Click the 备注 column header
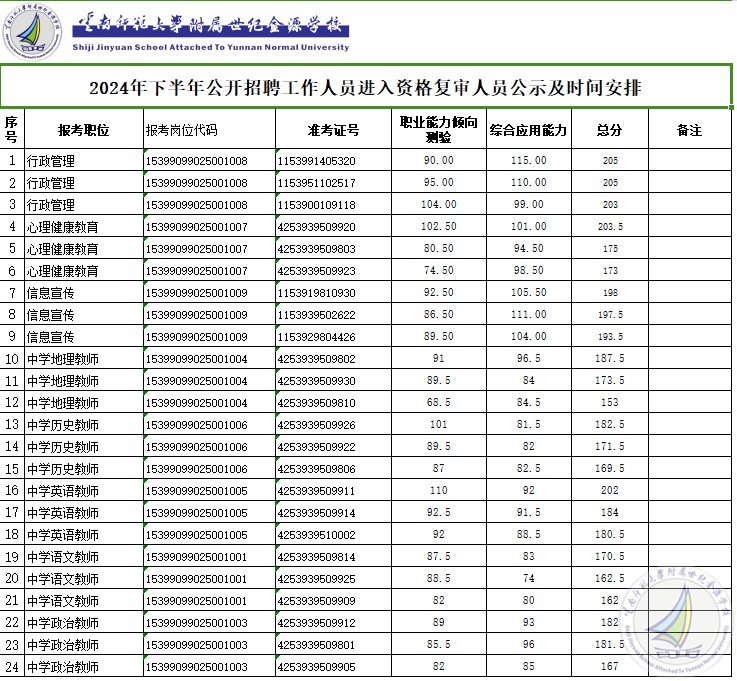The width and height of the screenshot is (737, 681). (689, 130)
